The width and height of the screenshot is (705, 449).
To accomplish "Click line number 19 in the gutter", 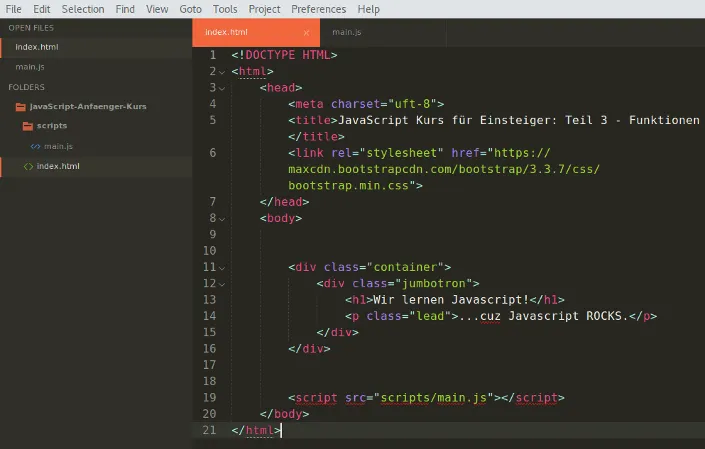I will (209, 398).
